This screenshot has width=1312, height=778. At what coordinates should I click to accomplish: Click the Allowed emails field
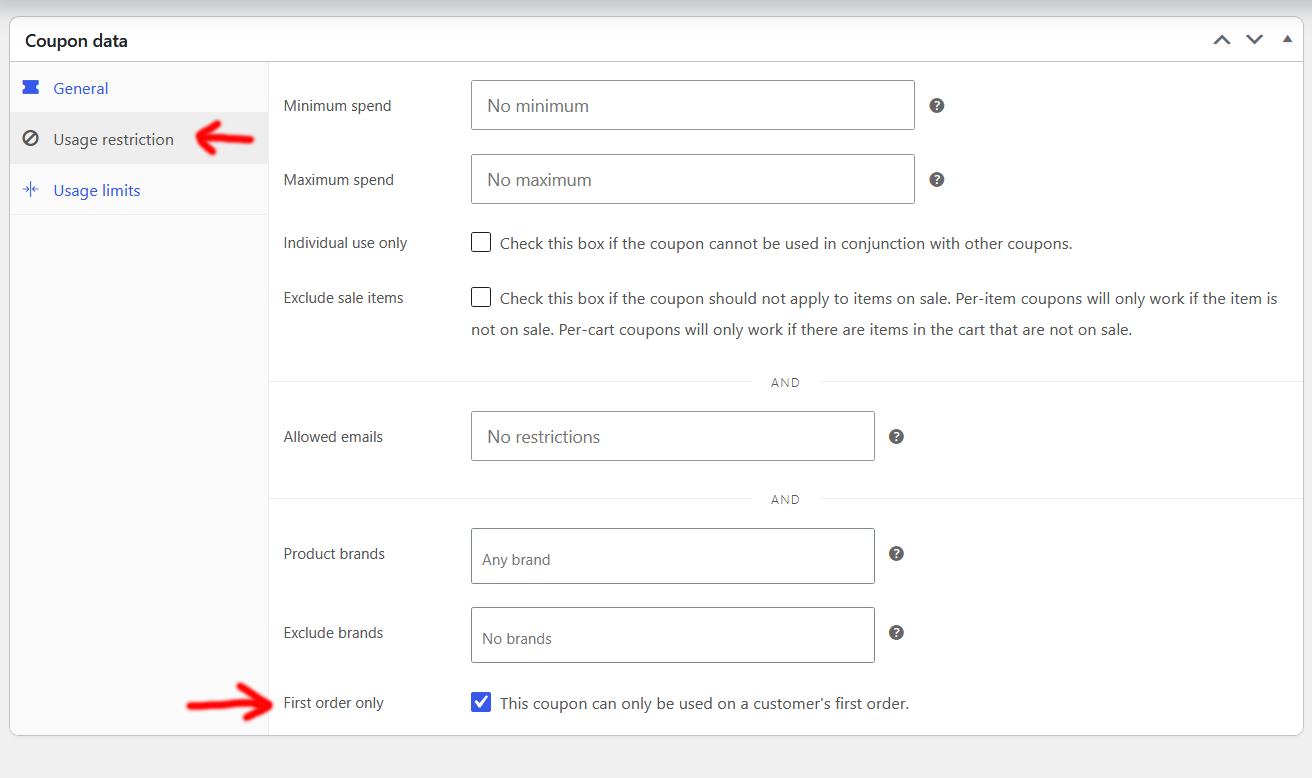tap(672, 436)
